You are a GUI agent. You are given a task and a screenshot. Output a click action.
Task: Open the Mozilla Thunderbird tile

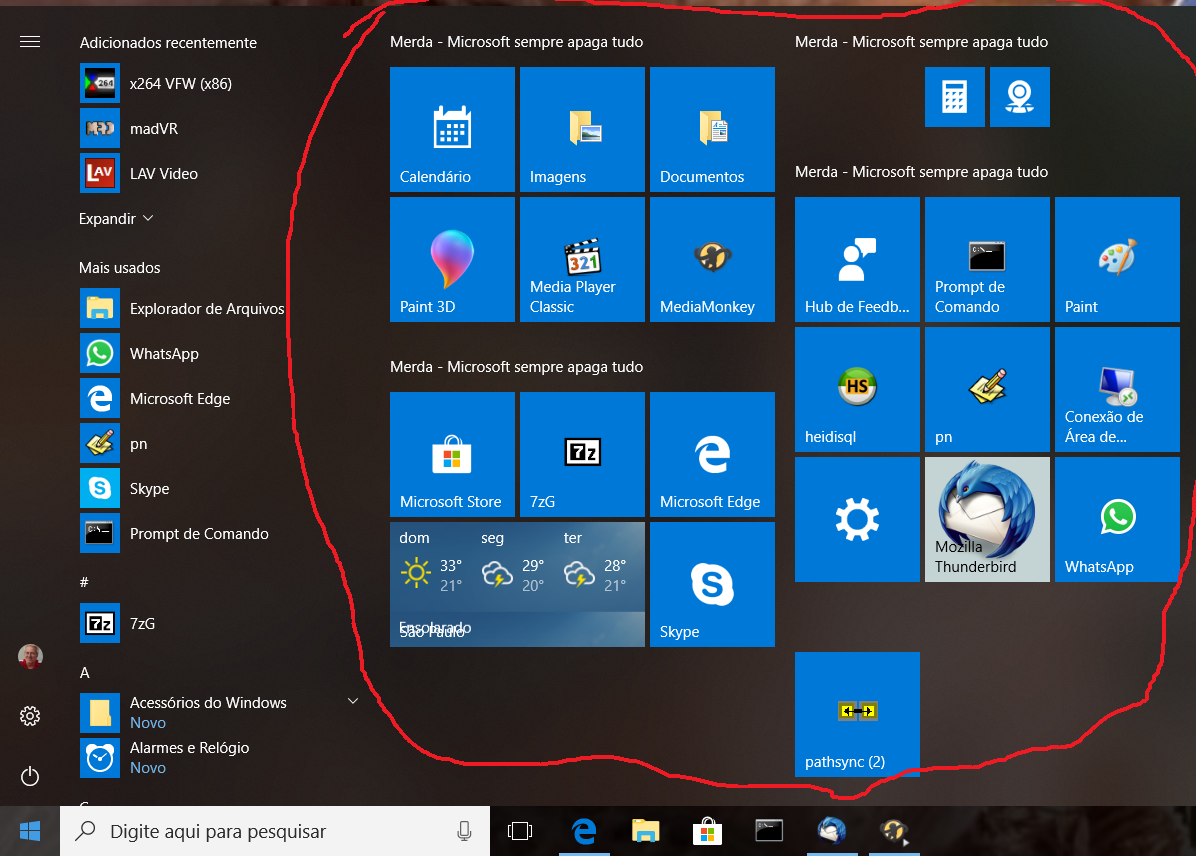987,519
